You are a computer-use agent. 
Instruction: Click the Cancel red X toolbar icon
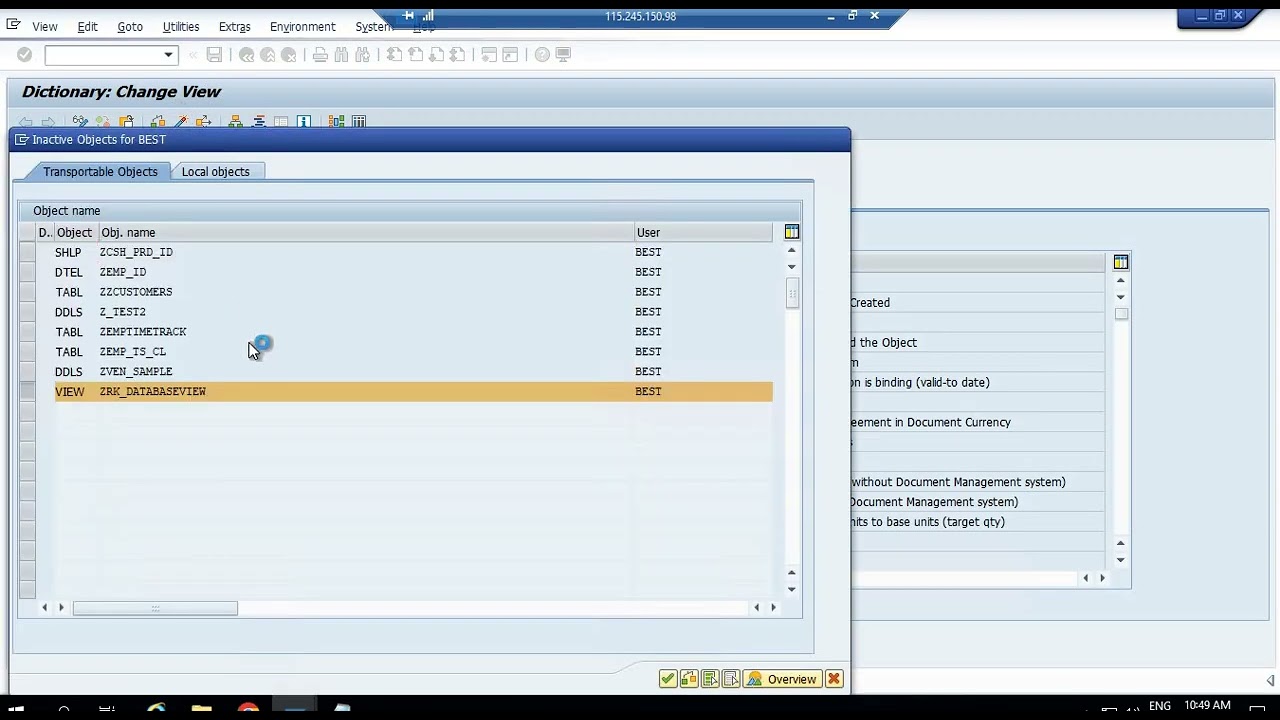click(288, 55)
